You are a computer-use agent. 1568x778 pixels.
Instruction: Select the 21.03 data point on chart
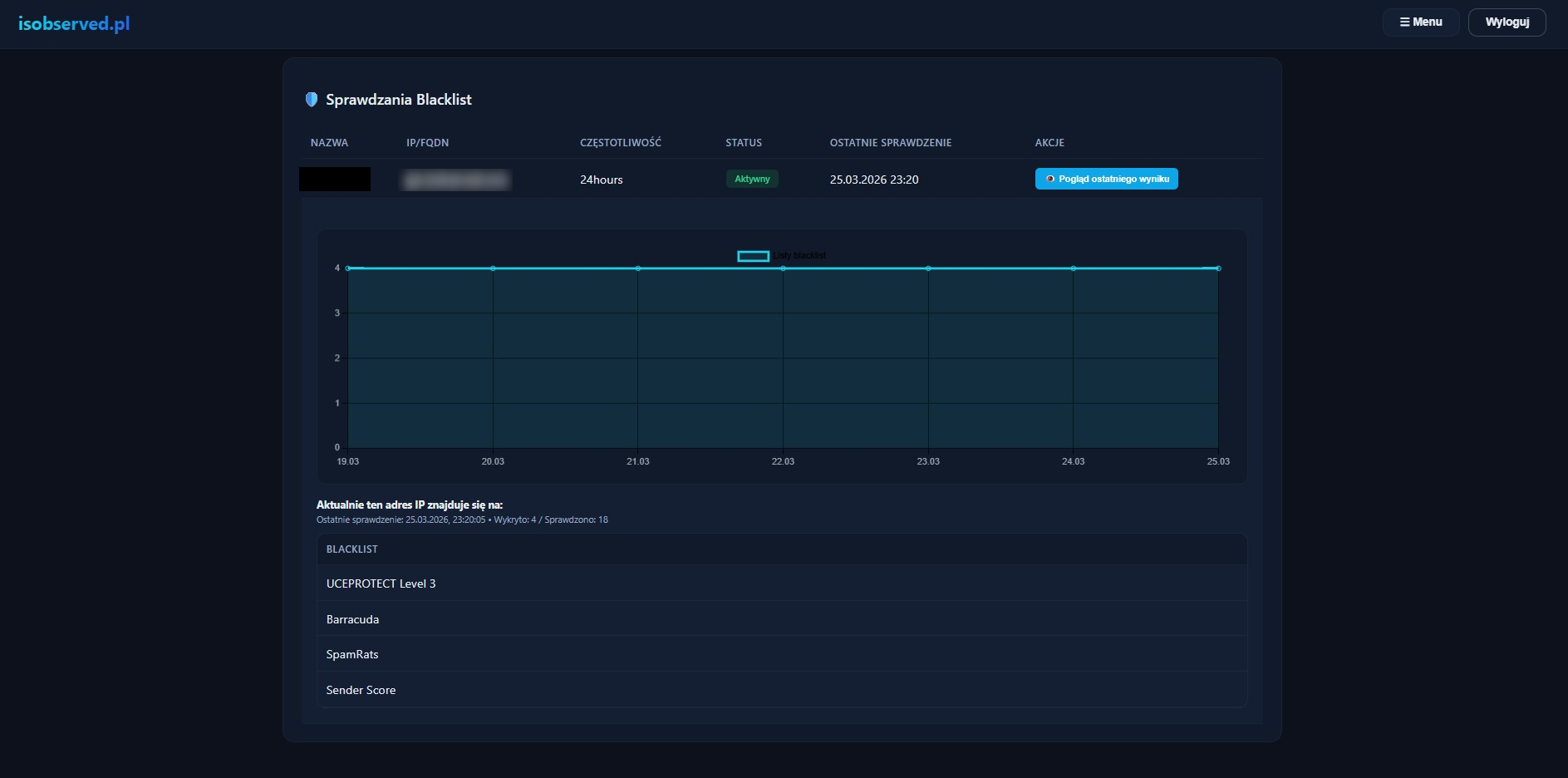click(x=638, y=268)
